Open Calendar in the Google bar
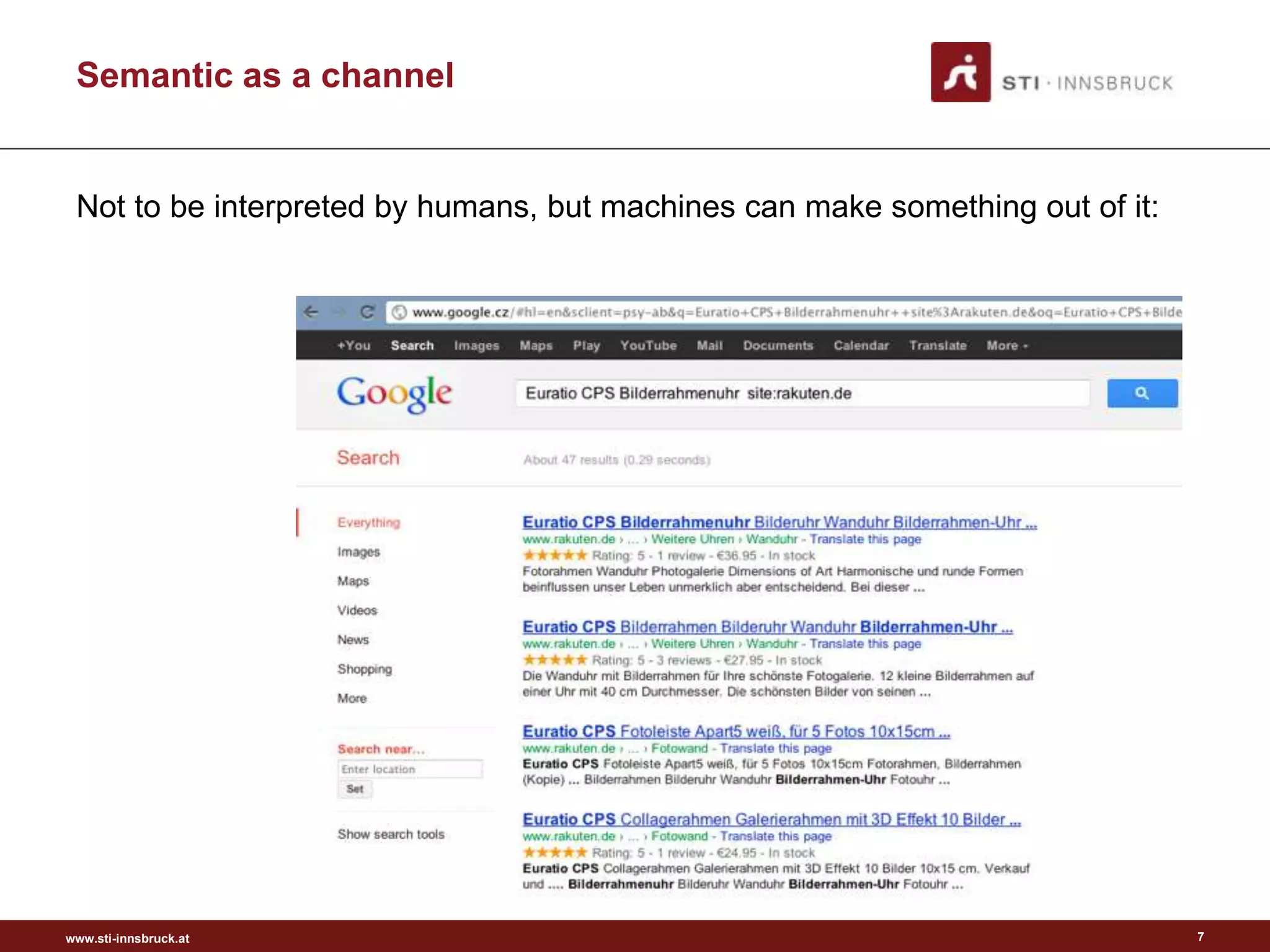This screenshot has width=1270, height=952. coord(861,346)
